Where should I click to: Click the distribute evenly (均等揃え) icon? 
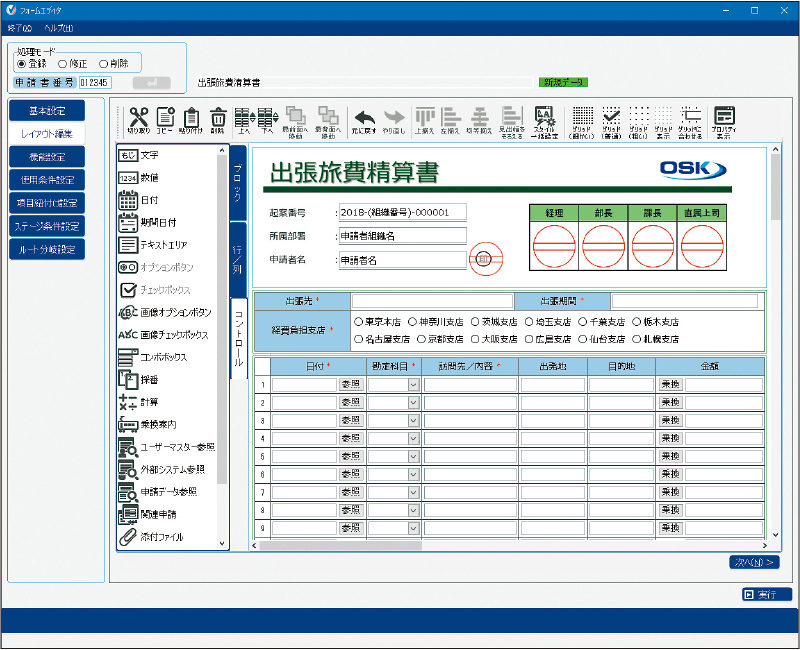tap(479, 120)
